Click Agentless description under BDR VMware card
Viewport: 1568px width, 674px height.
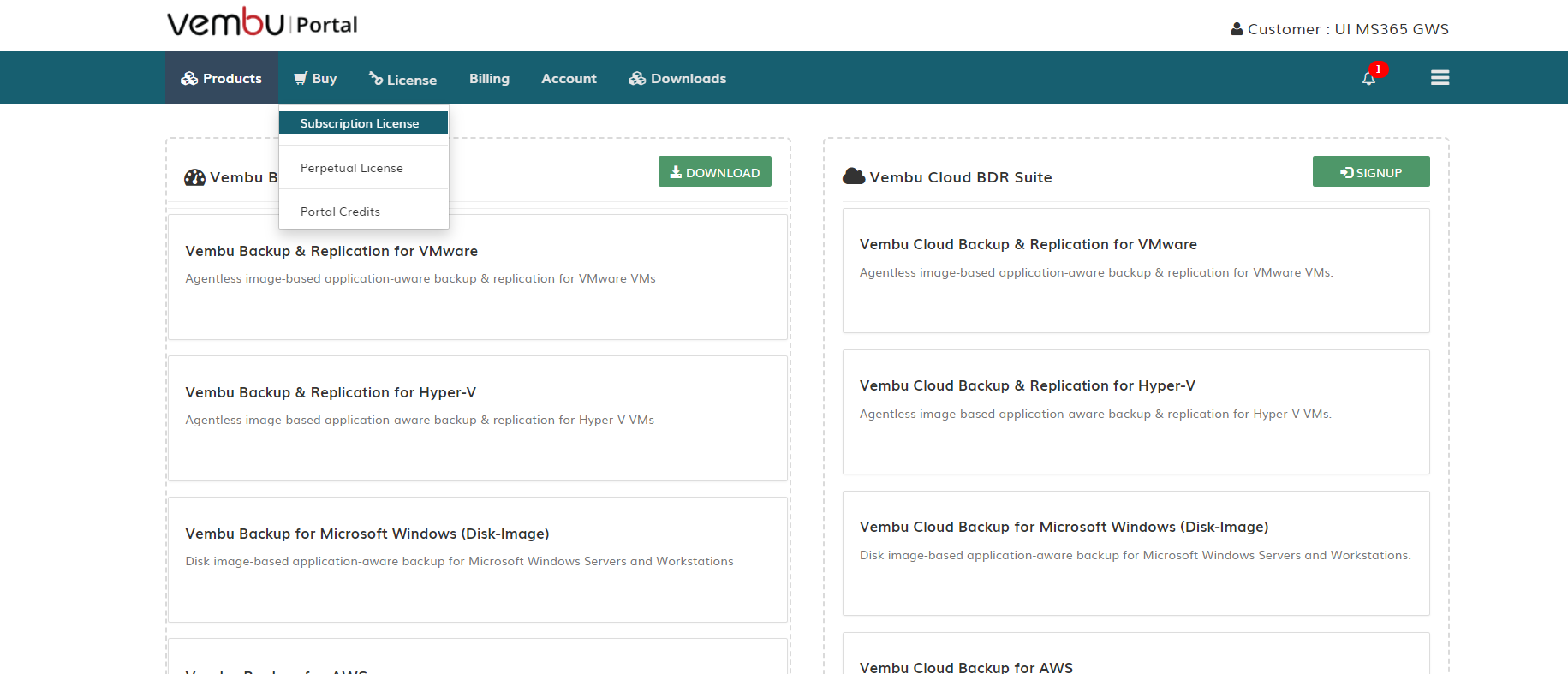click(x=420, y=278)
